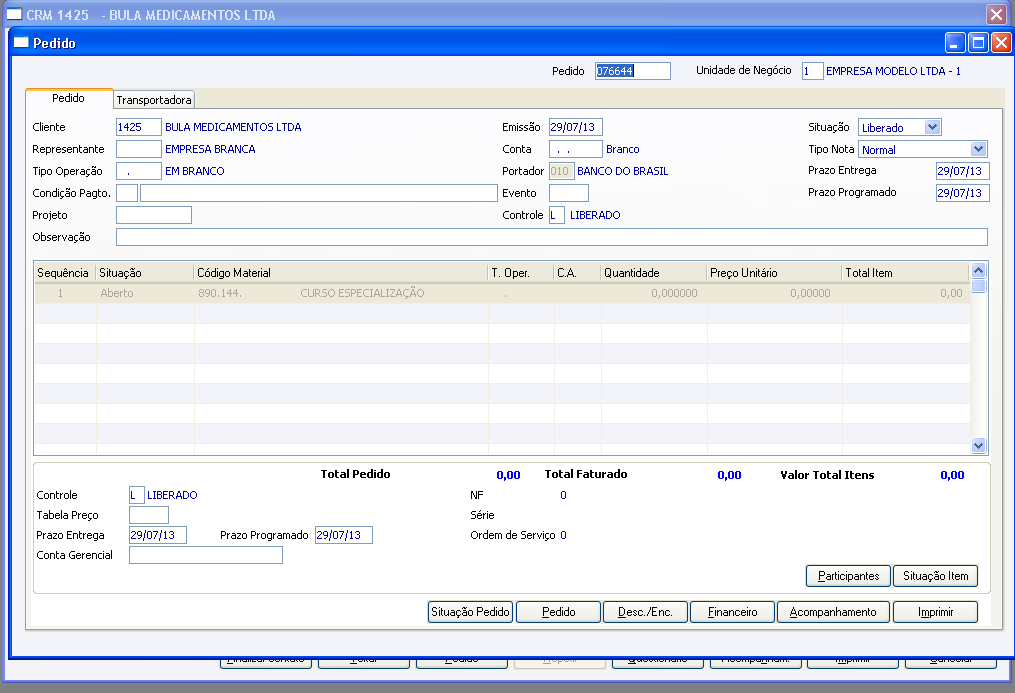Click the top-right Prazo Programado date field
The image size is (1015, 693).
[962, 193]
